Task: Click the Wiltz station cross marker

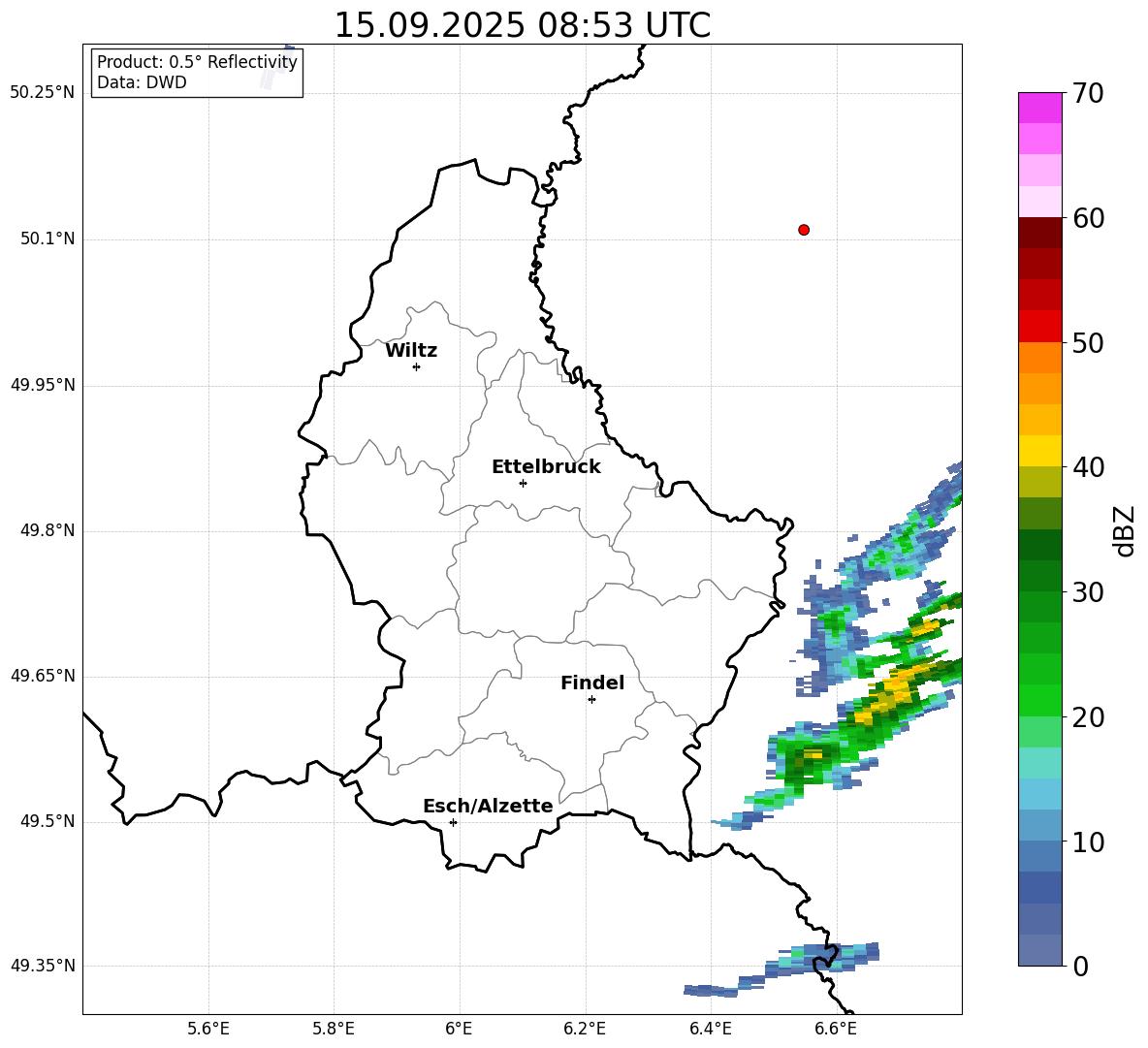Action: (417, 366)
